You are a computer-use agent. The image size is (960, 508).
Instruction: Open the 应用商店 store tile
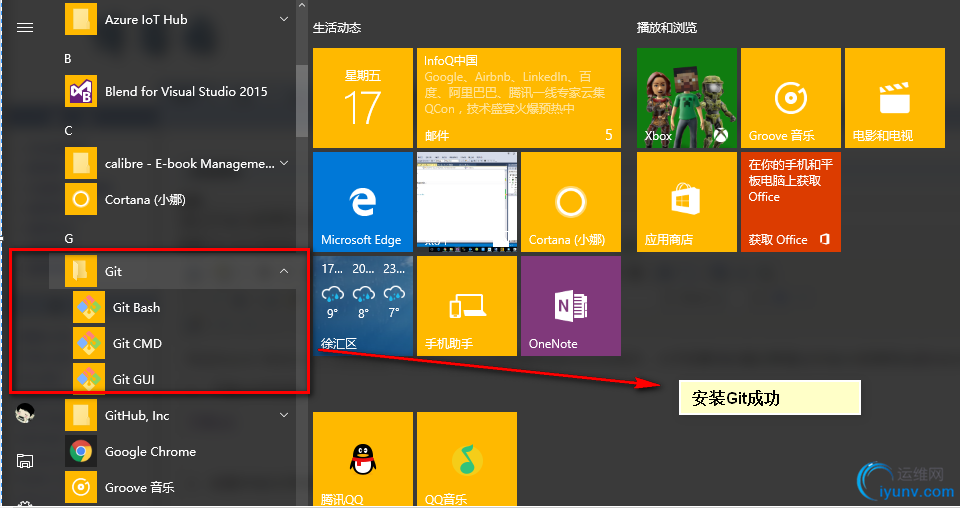(x=686, y=202)
